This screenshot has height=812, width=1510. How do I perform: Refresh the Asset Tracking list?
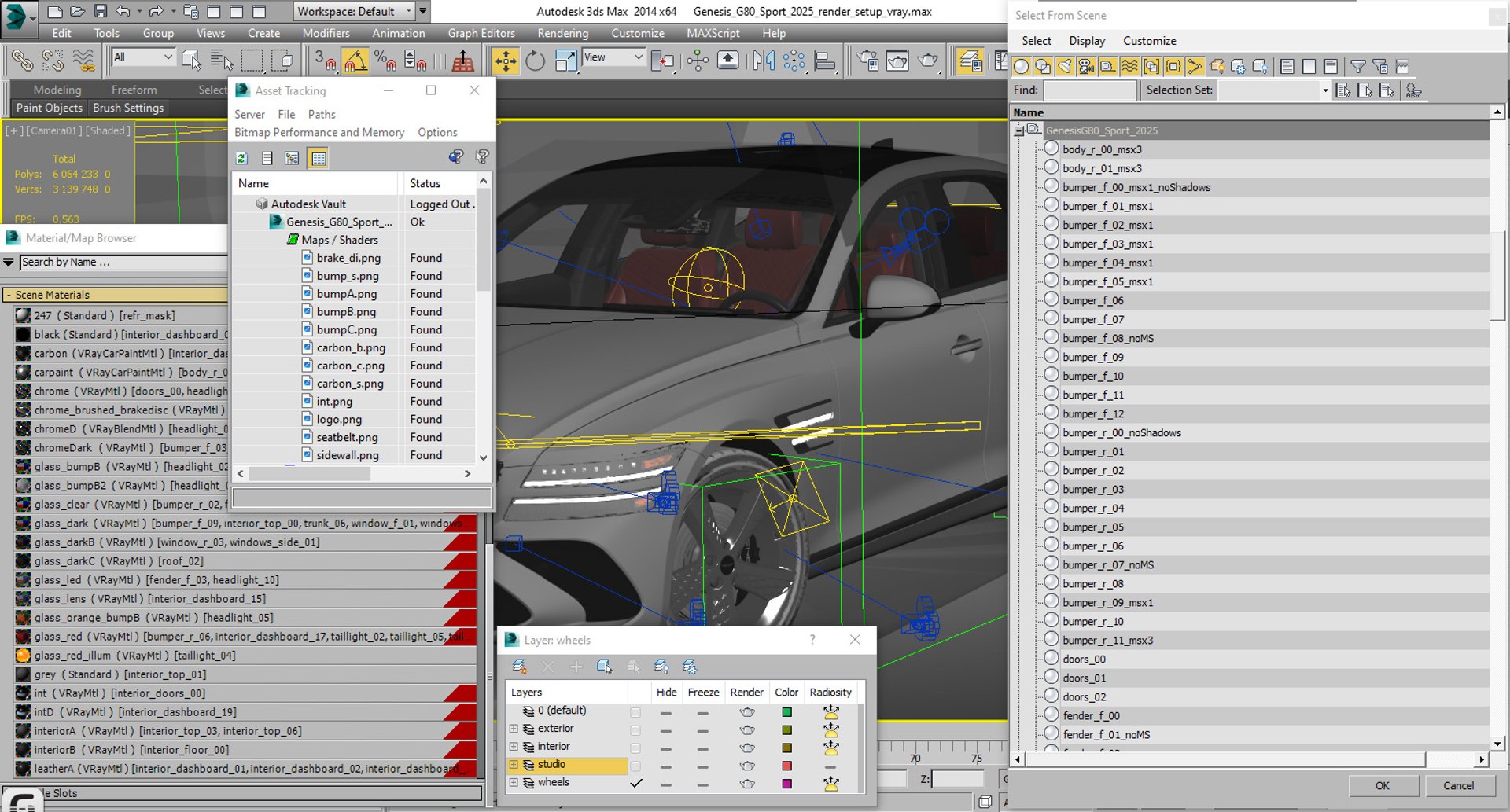tap(242, 158)
